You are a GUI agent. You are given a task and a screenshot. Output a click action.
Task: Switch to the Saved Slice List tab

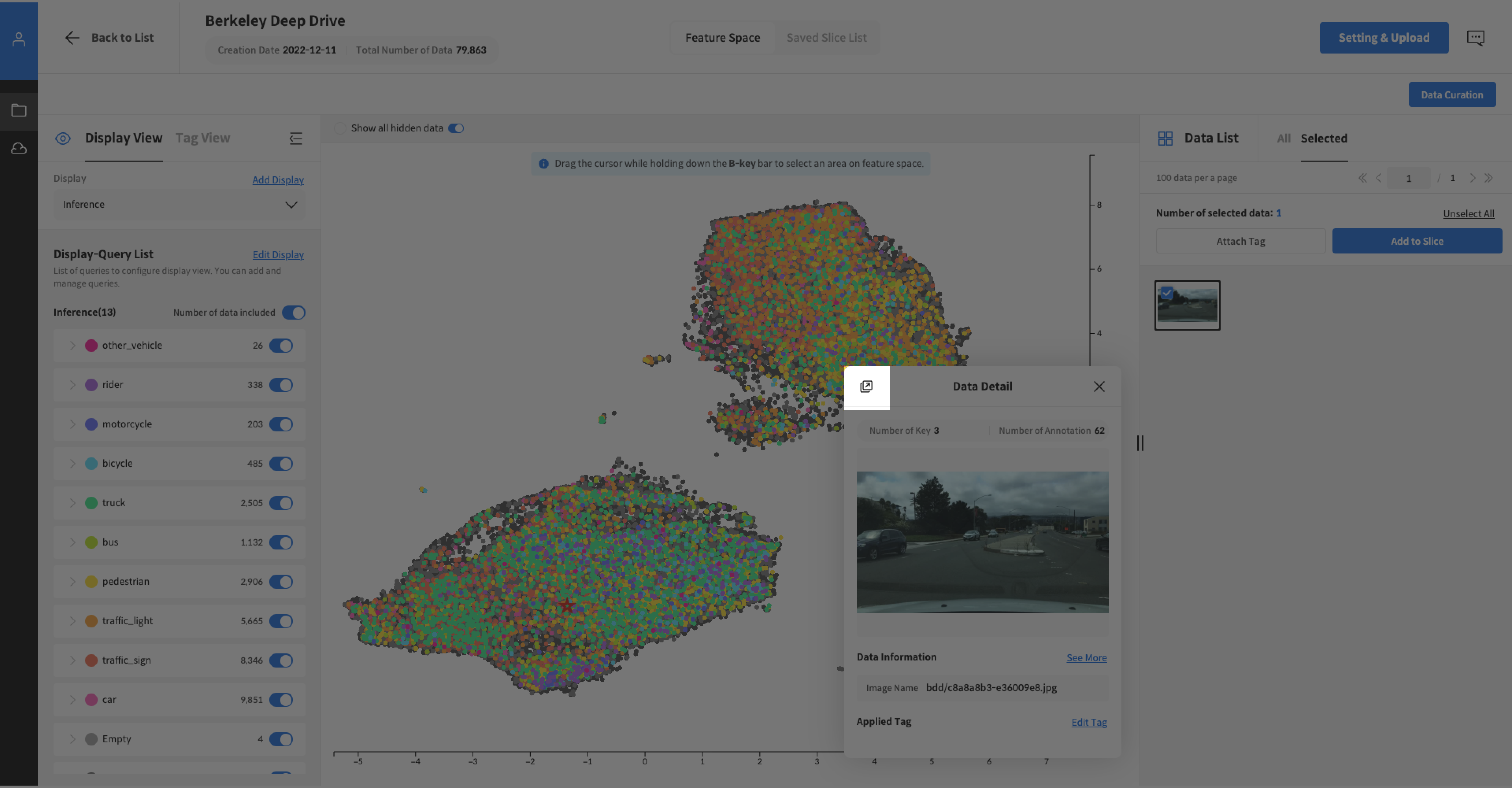(x=826, y=37)
